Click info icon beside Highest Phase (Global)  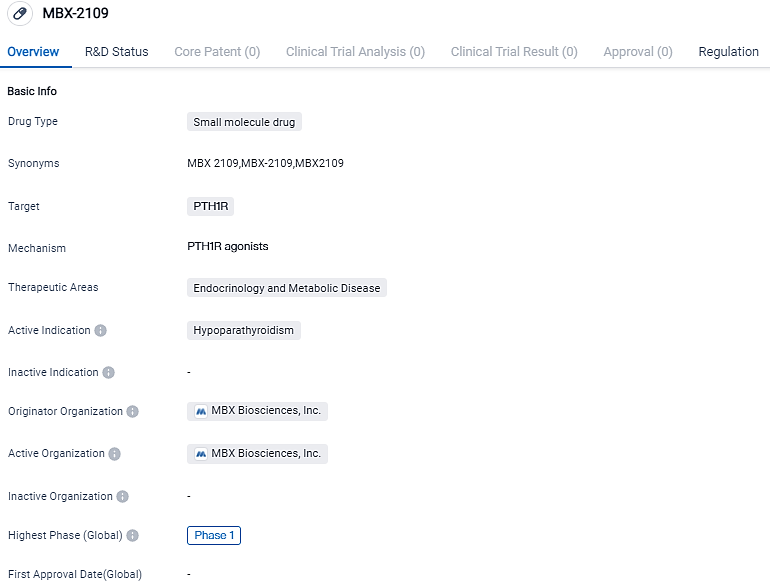(133, 536)
